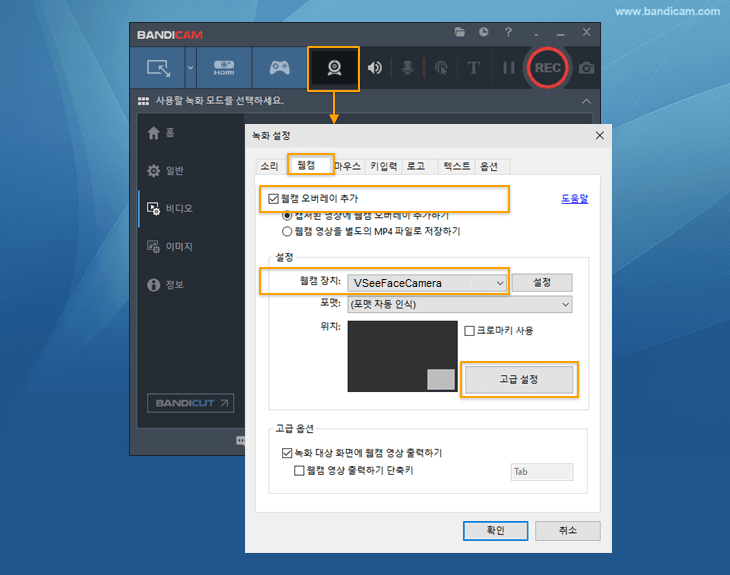Open 비디오 settings in sidebar
Viewport: 730px width, 575px height.
[x=170, y=209]
